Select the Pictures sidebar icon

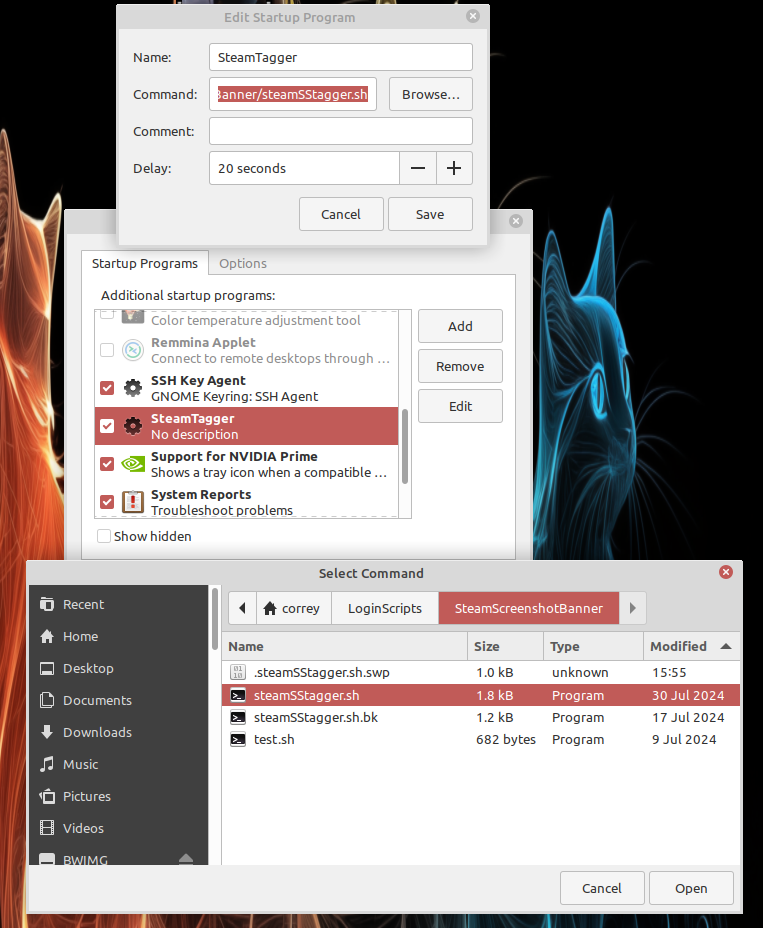pyautogui.click(x=47, y=796)
